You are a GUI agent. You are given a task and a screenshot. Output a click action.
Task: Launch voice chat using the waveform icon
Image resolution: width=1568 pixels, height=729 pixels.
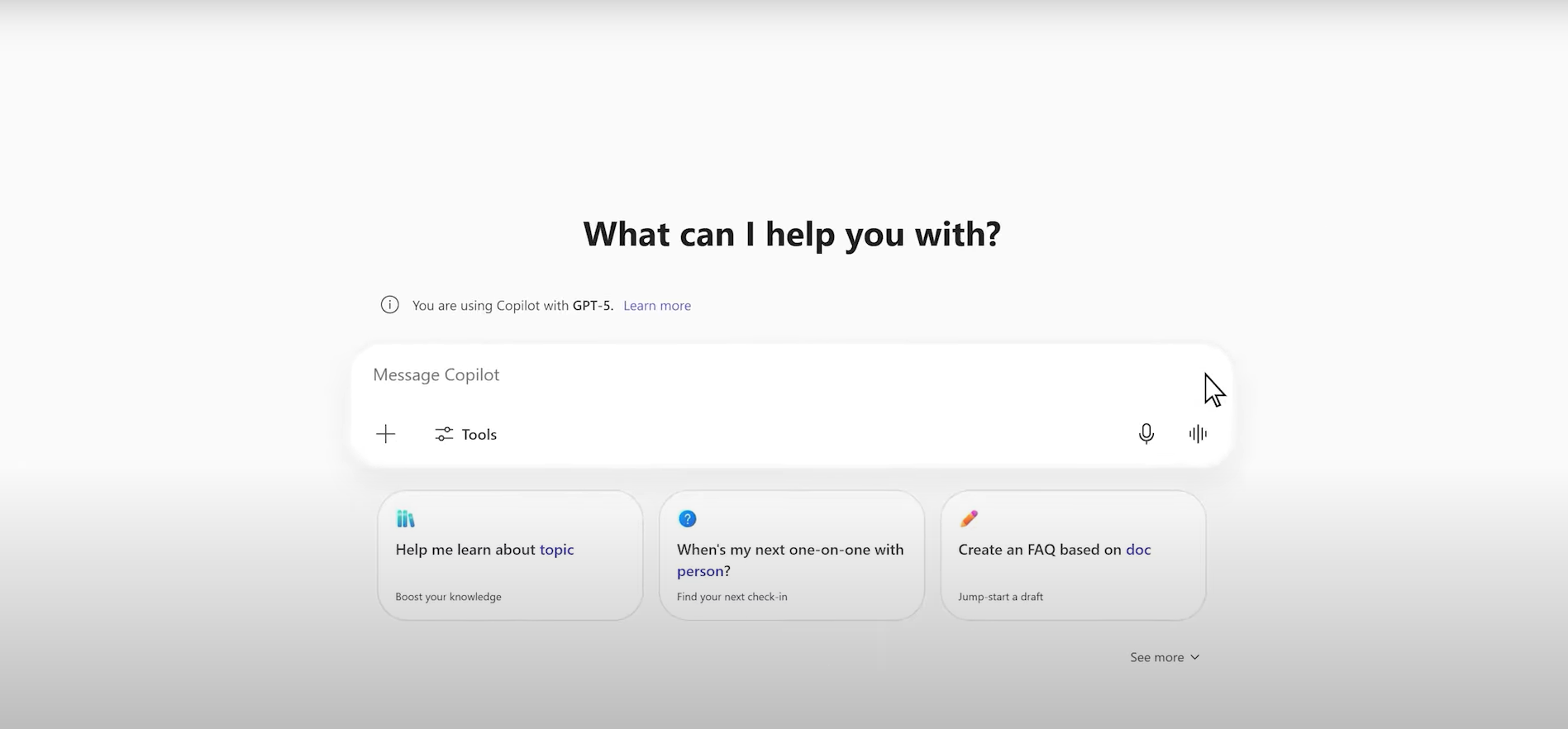pos(1198,434)
